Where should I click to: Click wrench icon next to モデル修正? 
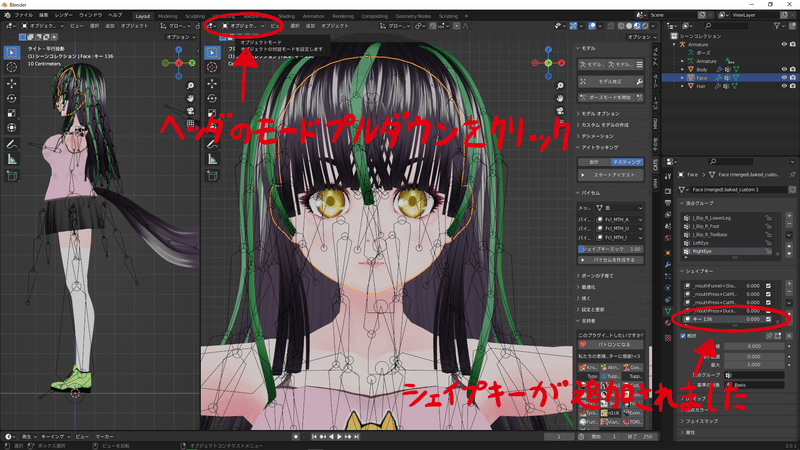tap(639, 82)
